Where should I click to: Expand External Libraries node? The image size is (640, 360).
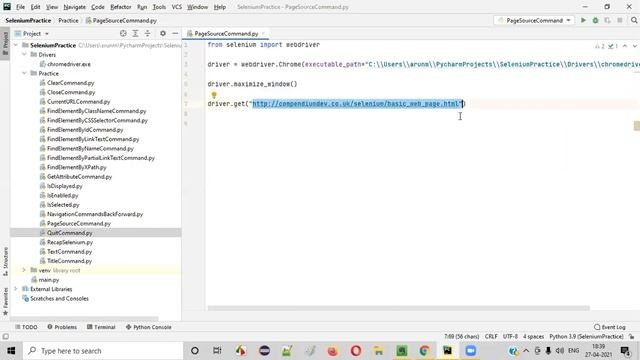pos(16,289)
